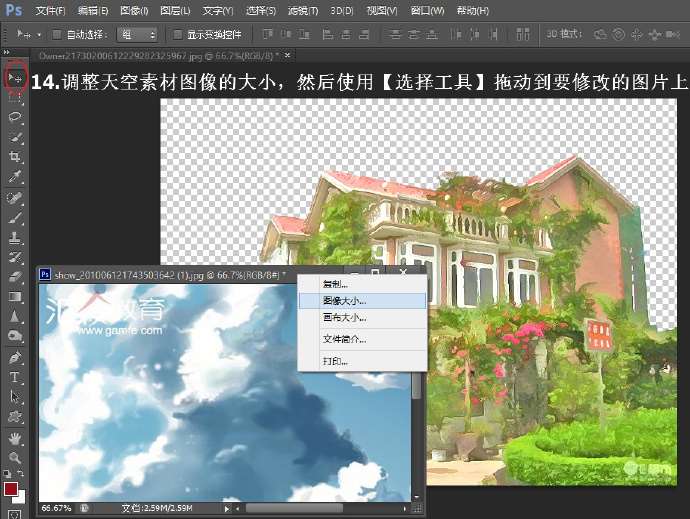Choose 3D Scale mode icon
This screenshot has width=690, height=519.
(x=673, y=34)
